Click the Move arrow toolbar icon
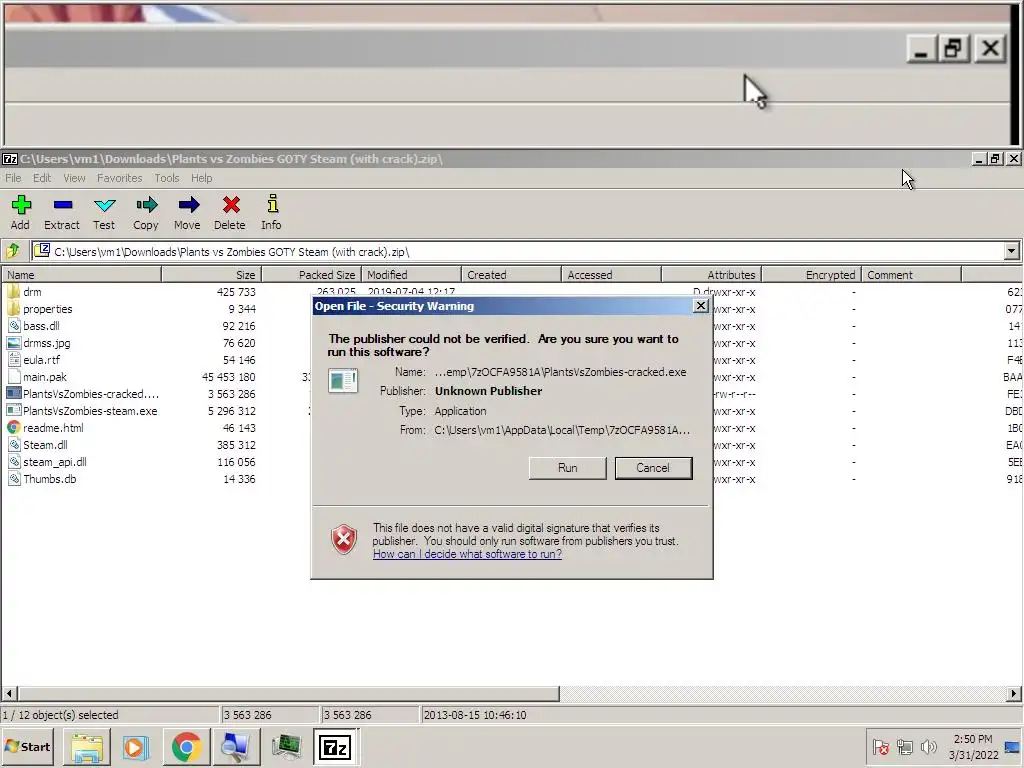Image resolution: width=1024 pixels, height=768 pixels. click(189, 205)
